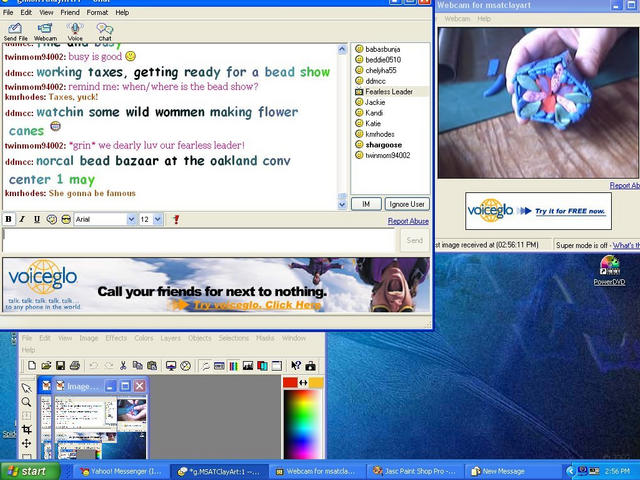Screen dimensions: 640x480
Task: Click the Copy icon in Paint Shop Pro
Action: [138, 366]
